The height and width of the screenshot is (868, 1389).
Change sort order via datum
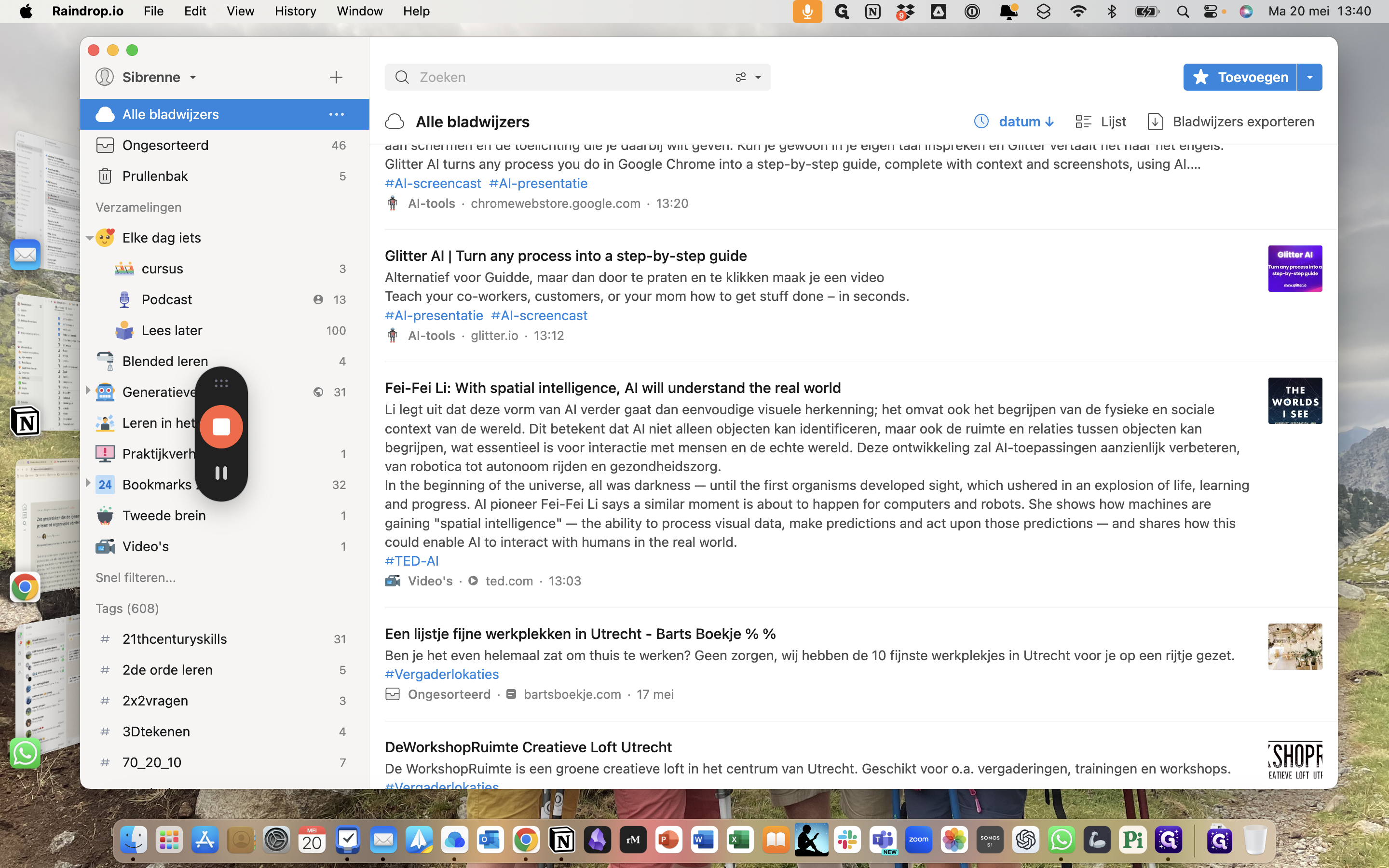pyautogui.click(x=1014, y=122)
